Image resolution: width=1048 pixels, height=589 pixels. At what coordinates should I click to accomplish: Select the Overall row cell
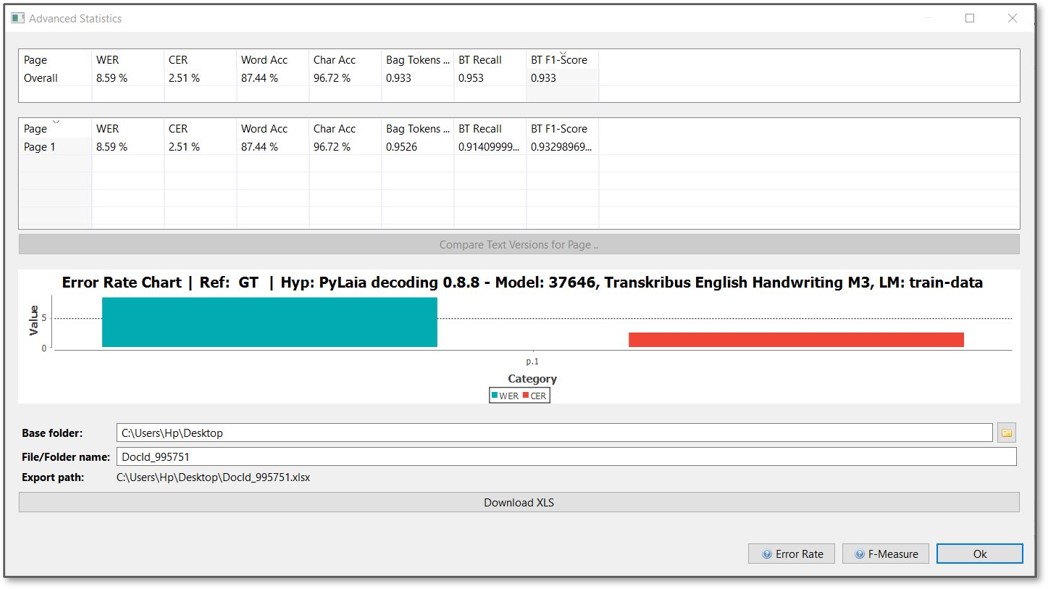(x=41, y=78)
